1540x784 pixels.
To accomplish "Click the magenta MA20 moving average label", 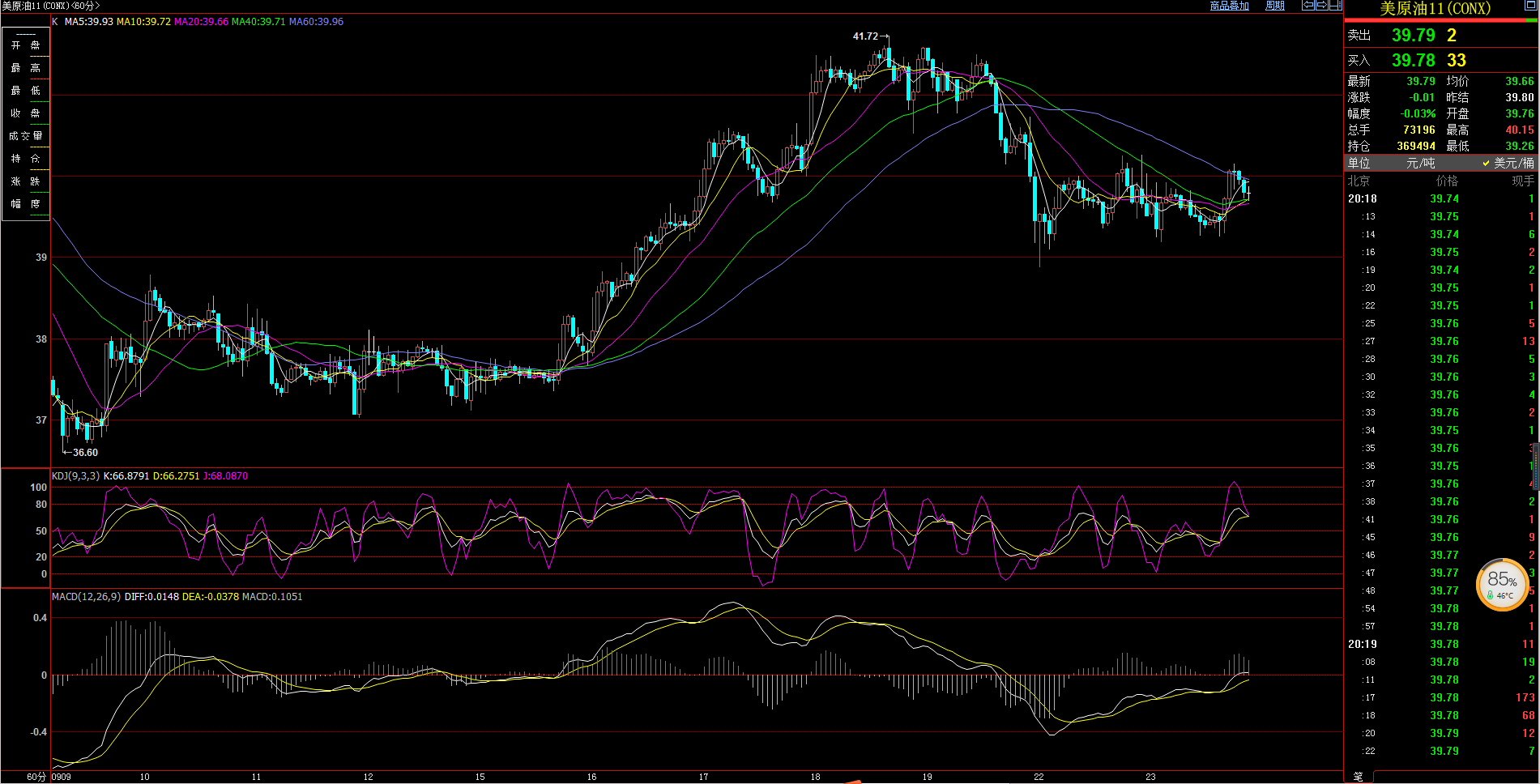I will click(x=201, y=22).
